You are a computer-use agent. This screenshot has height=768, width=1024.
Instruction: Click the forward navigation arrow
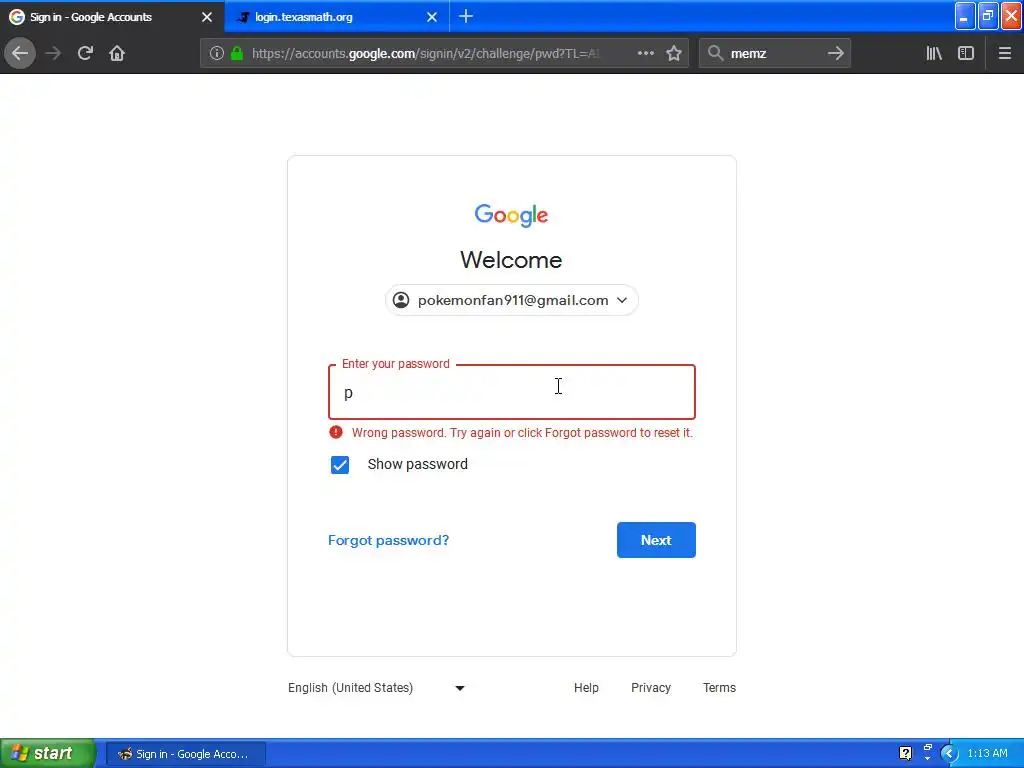[x=53, y=53]
